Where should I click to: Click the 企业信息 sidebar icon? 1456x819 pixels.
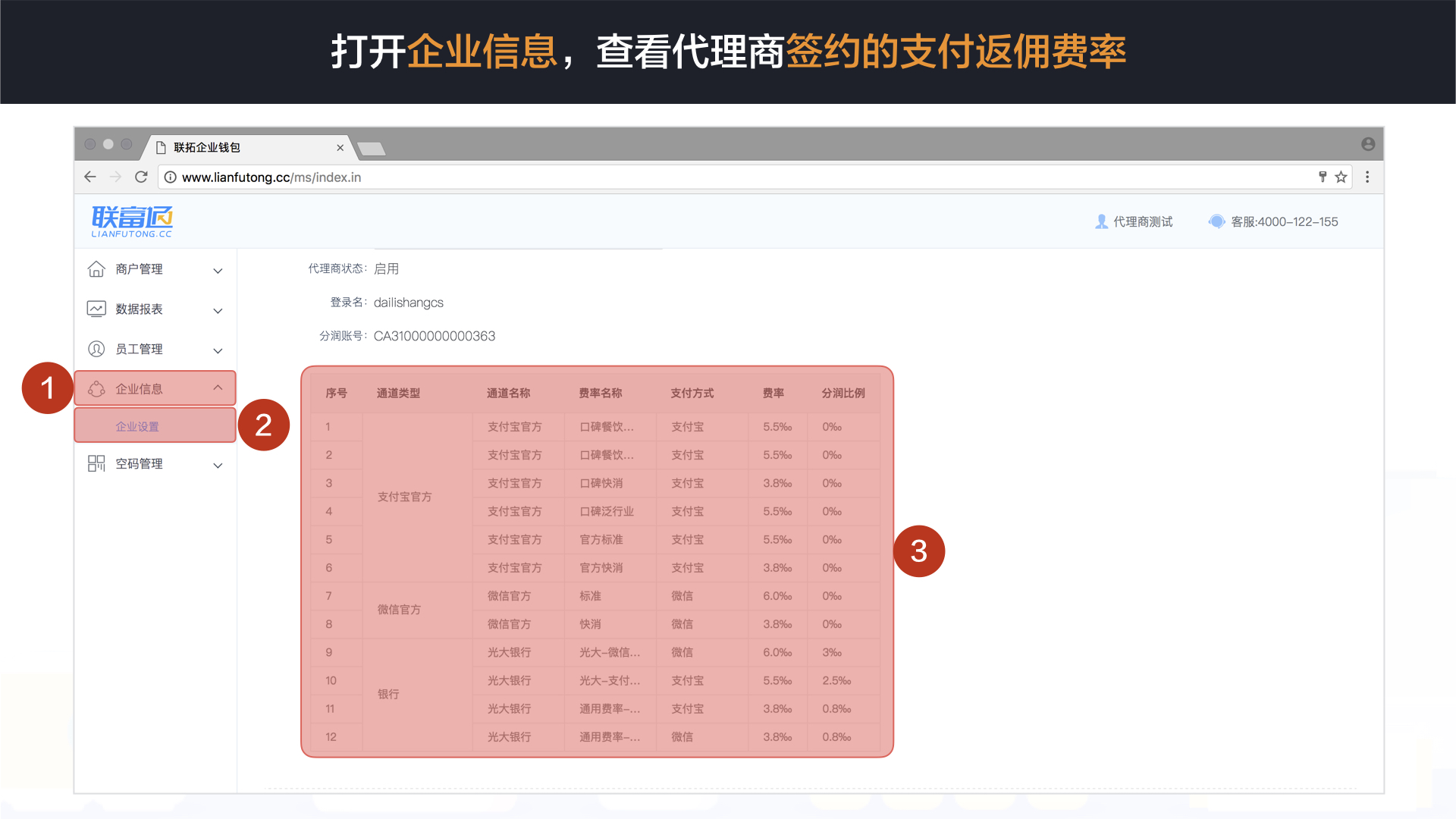(x=96, y=389)
